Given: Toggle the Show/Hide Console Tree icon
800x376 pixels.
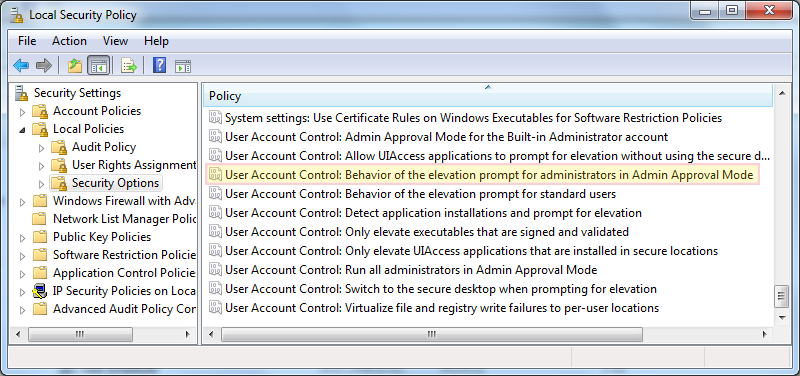Looking at the screenshot, I should 99,65.
